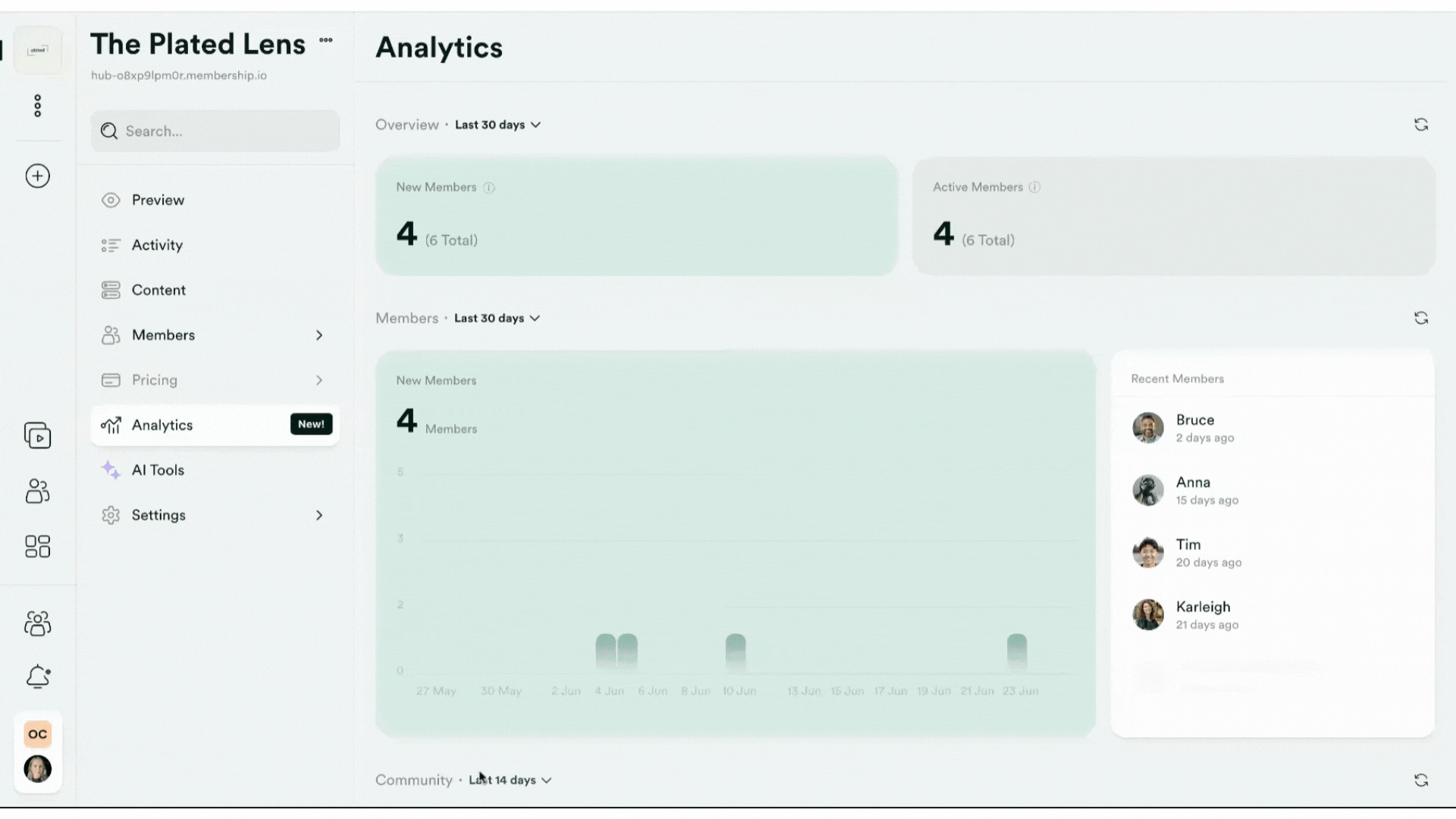
Task: Open recent member Anna
Action: coord(1272,491)
